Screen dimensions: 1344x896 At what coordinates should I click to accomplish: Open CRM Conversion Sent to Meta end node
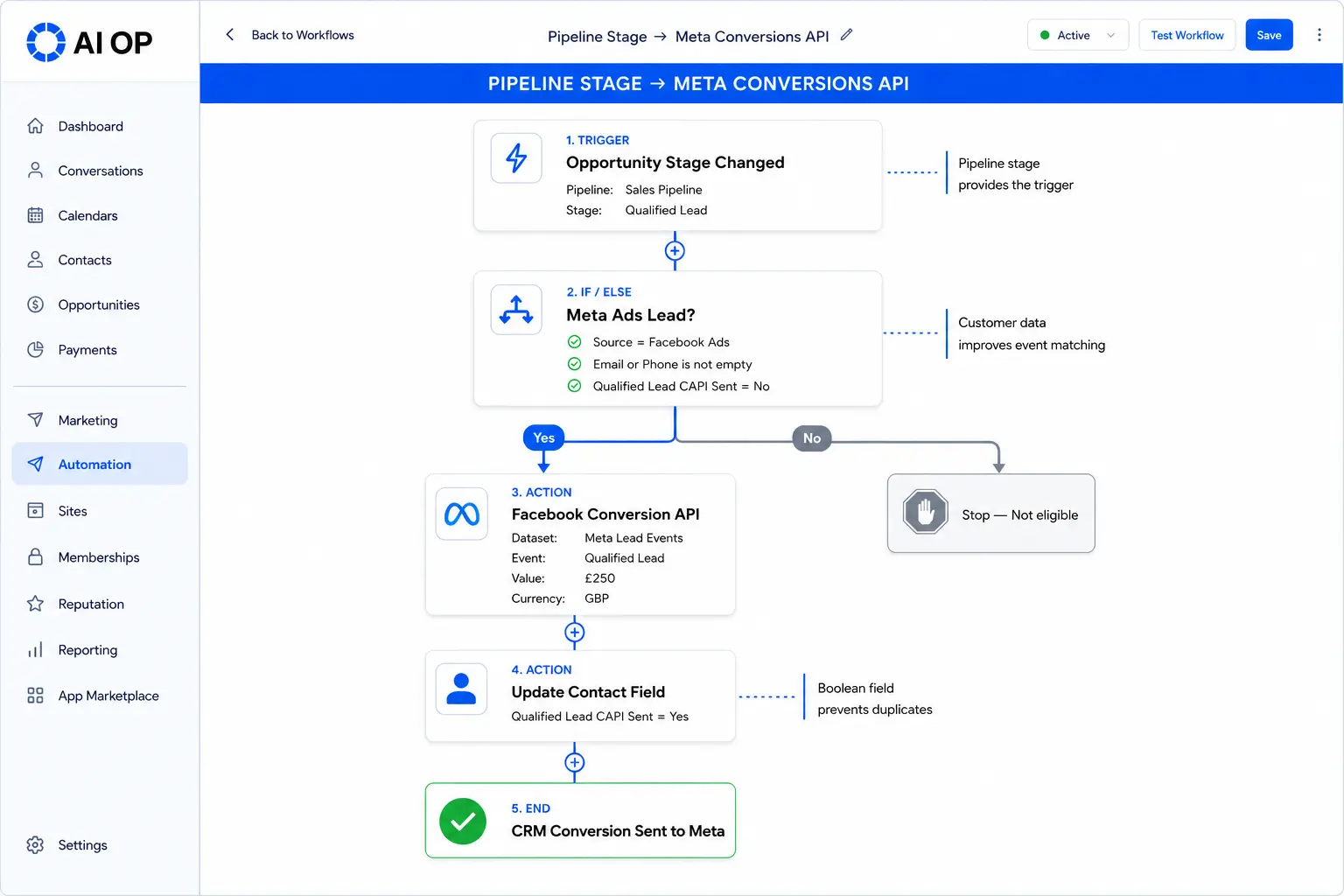580,821
